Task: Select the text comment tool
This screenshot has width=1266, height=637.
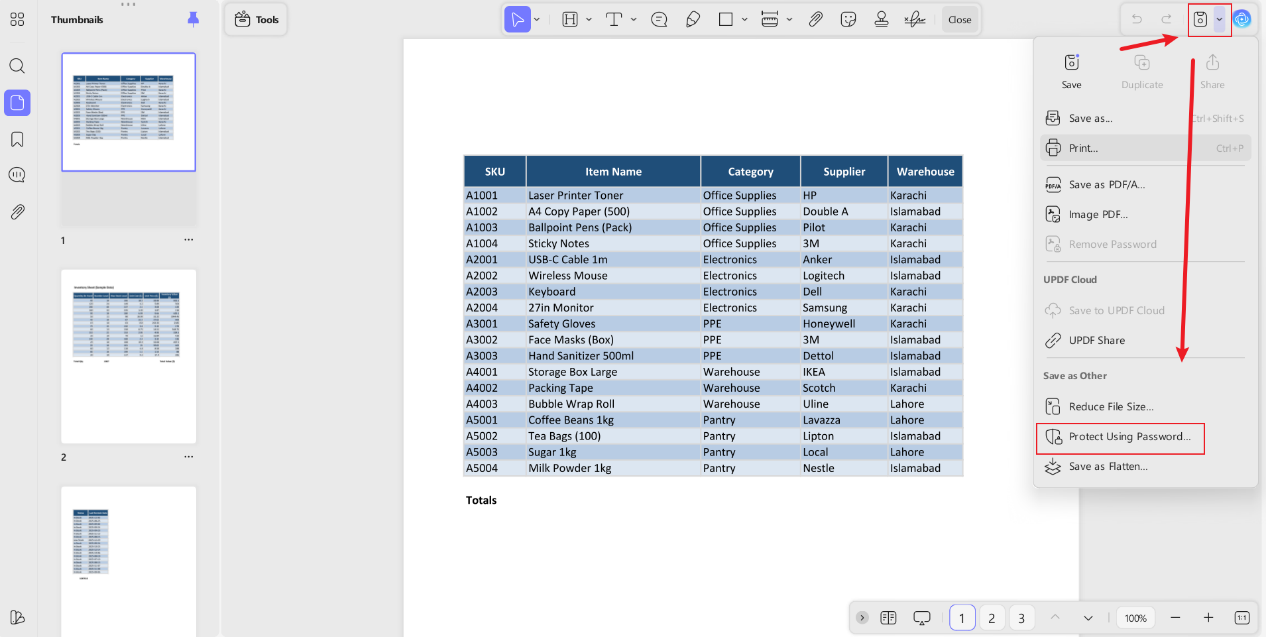Action: point(615,19)
